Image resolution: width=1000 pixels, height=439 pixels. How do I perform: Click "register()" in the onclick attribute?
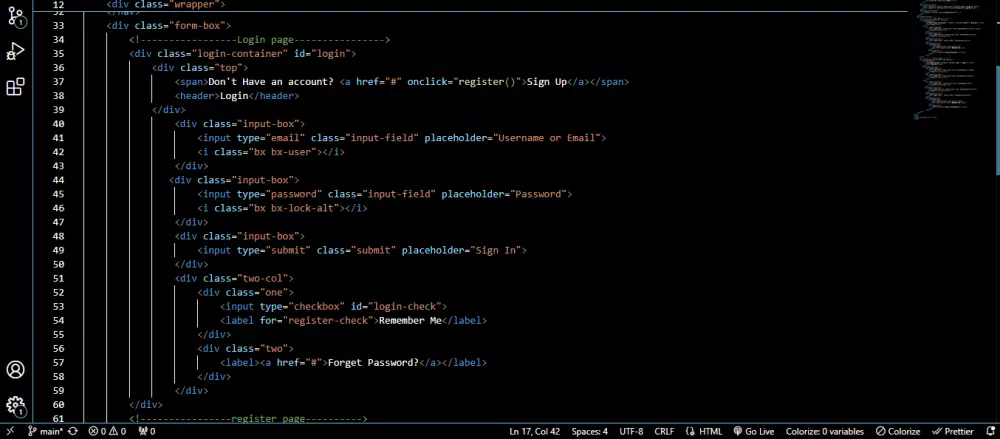(489, 82)
